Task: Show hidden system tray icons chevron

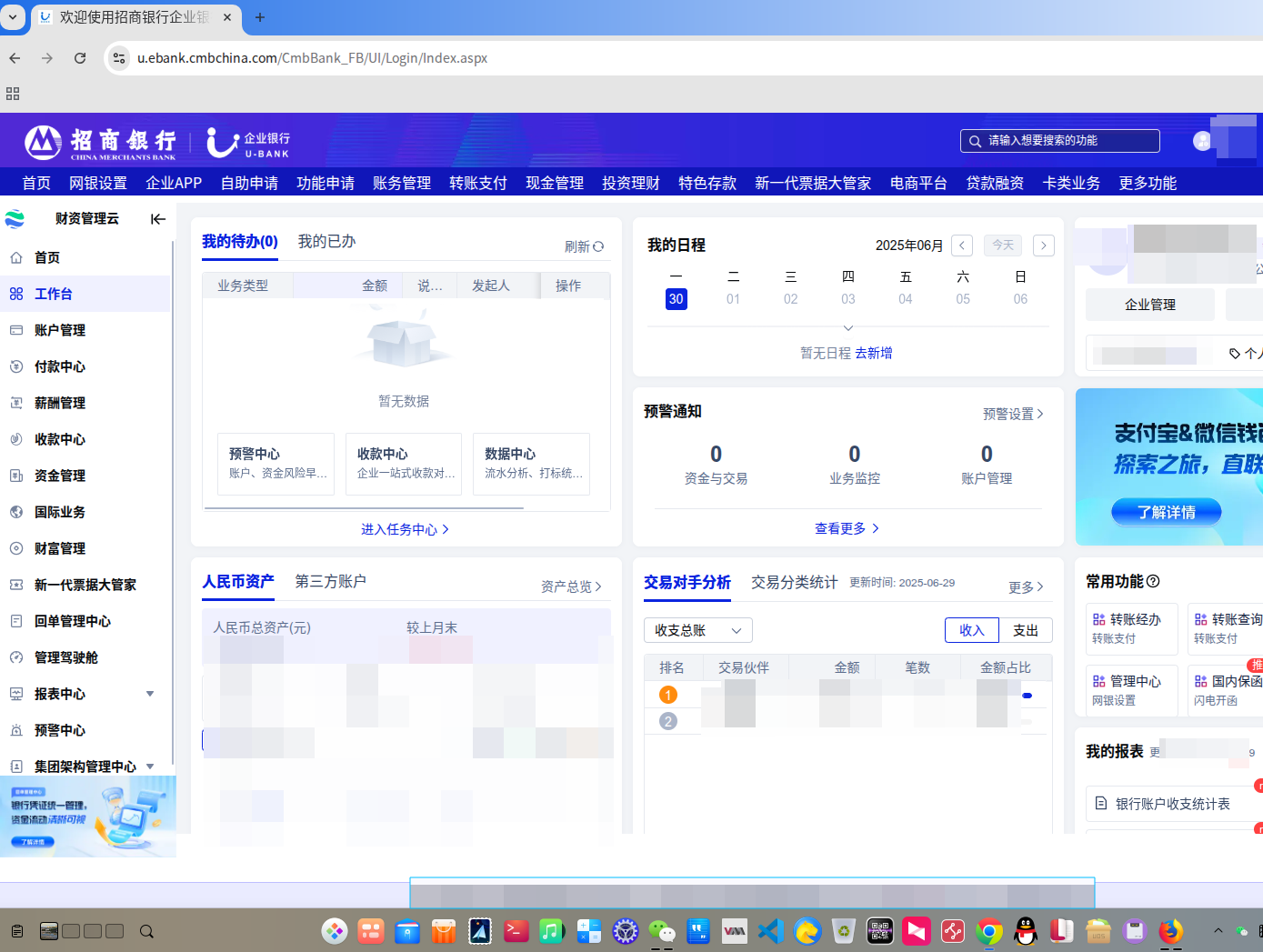Action: click(1218, 930)
